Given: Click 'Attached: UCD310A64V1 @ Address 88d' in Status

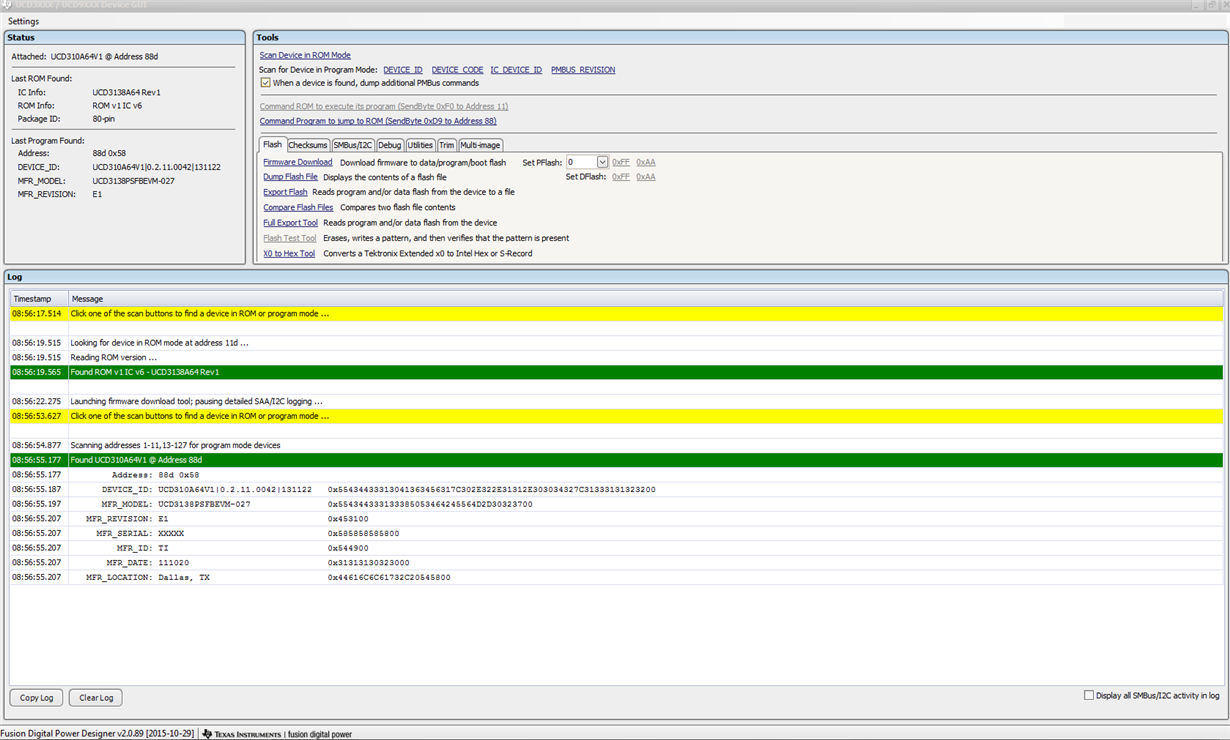Looking at the screenshot, I should (x=85, y=57).
